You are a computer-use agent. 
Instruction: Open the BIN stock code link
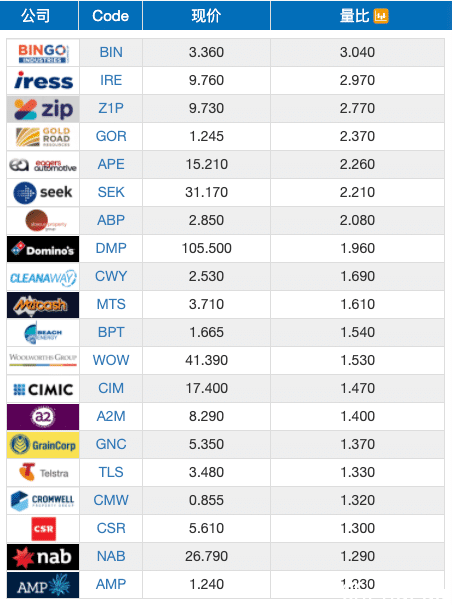tap(111, 52)
